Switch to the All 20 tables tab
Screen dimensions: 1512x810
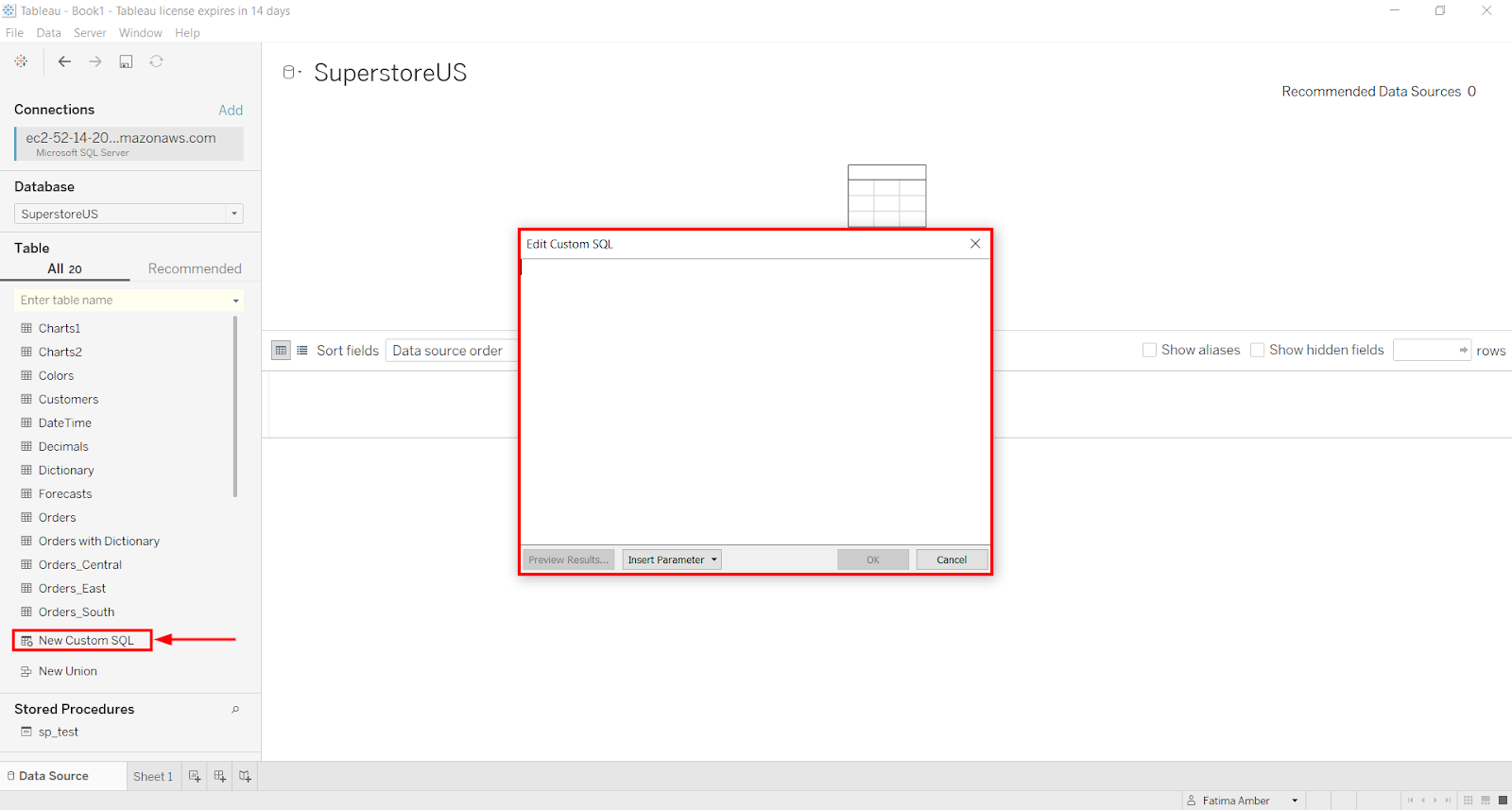(64, 268)
